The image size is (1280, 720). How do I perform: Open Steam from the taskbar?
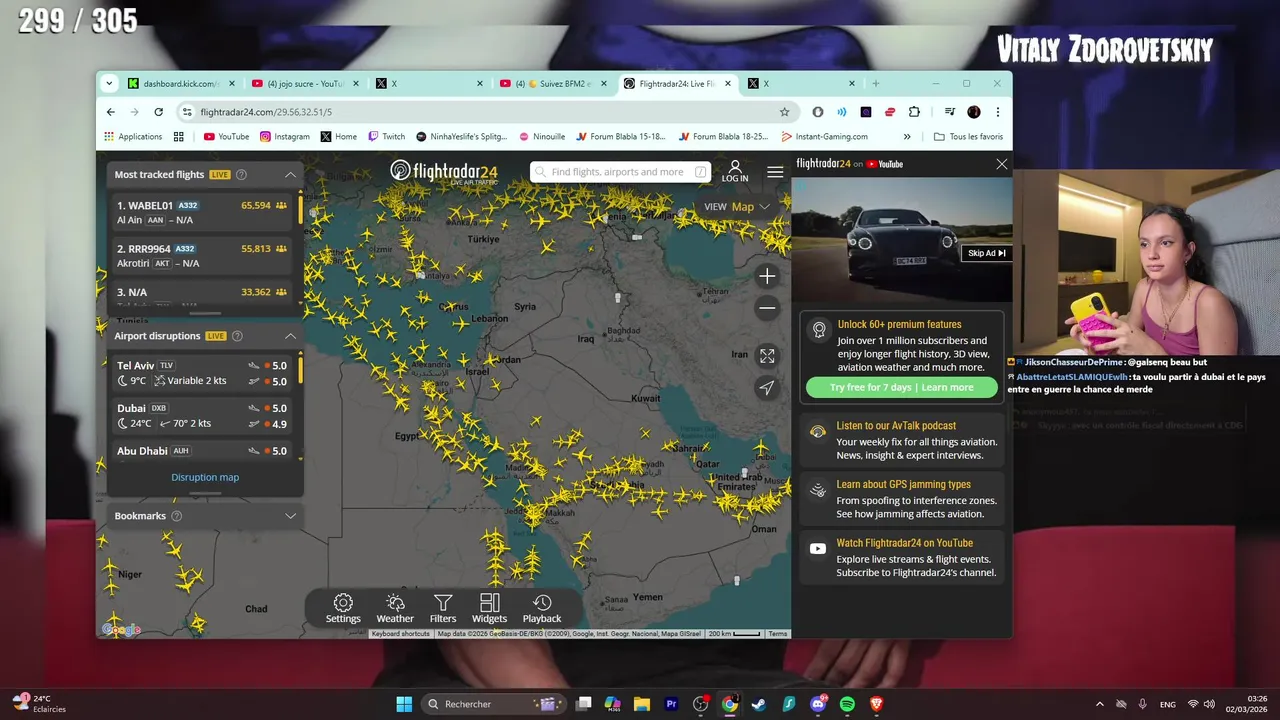[759, 704]
